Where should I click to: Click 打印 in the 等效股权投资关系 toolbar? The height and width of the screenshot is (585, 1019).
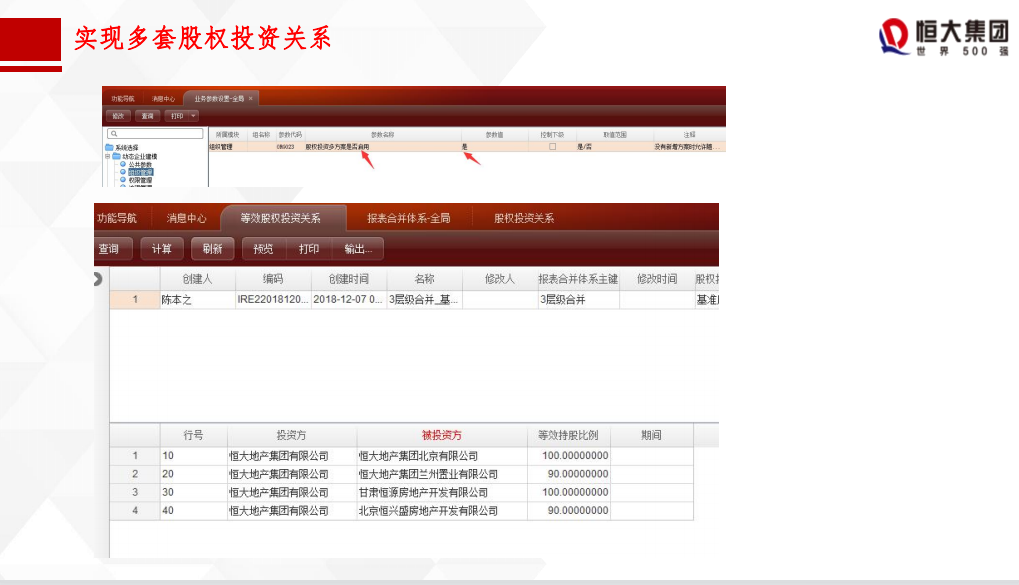[x=309, y=249]
